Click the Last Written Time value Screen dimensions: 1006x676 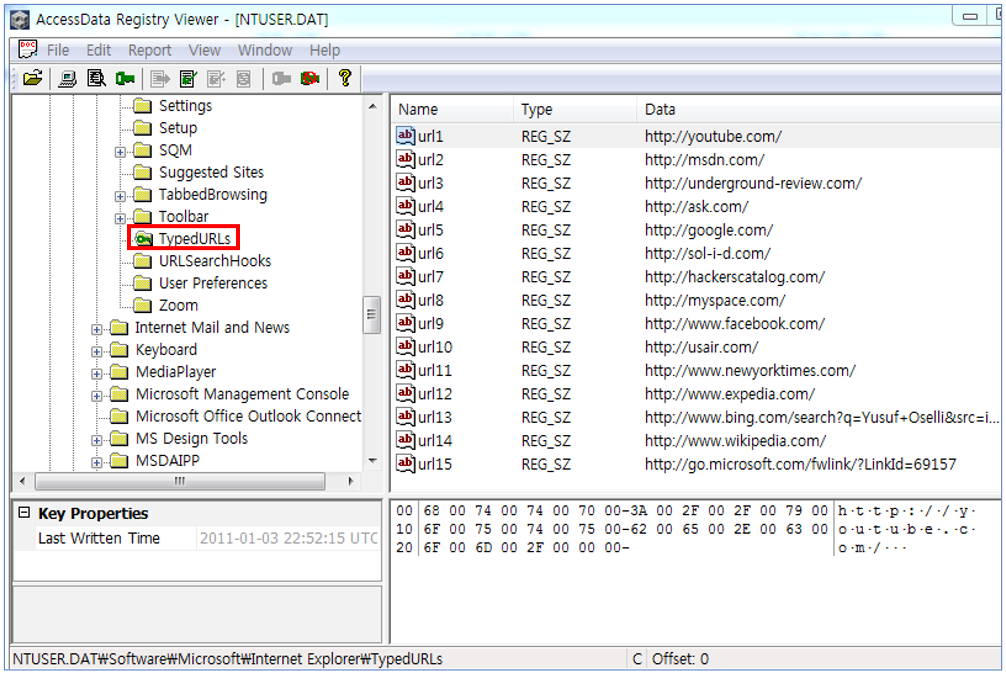(x=289, y=538)
